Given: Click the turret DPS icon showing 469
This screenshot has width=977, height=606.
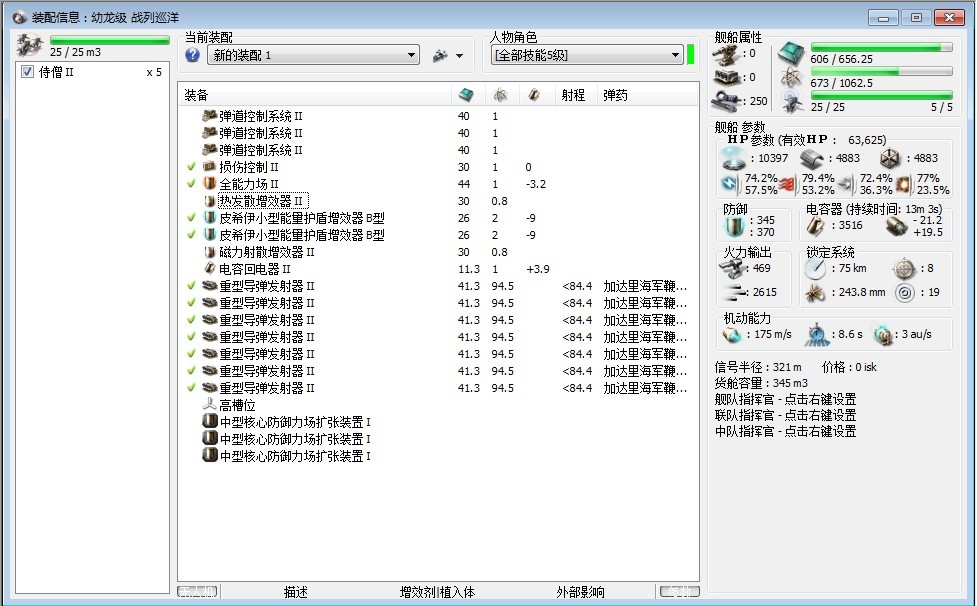Looking at the screenshot, I should click(x=733, y=268).
